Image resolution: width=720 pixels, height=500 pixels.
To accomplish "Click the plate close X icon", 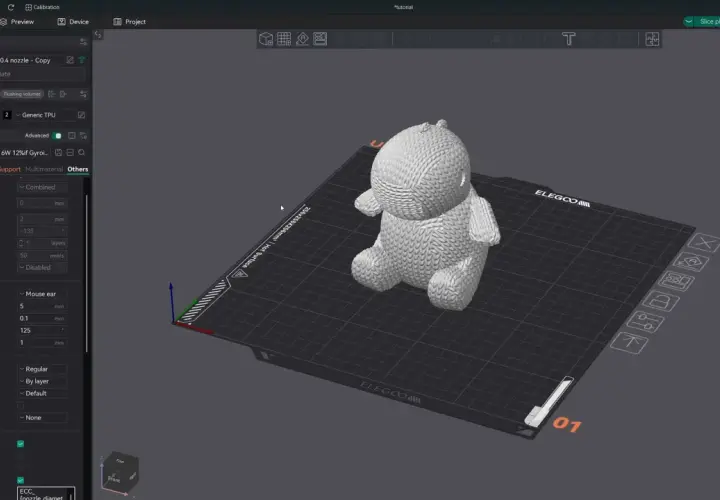I will click(x=704, y=242).
